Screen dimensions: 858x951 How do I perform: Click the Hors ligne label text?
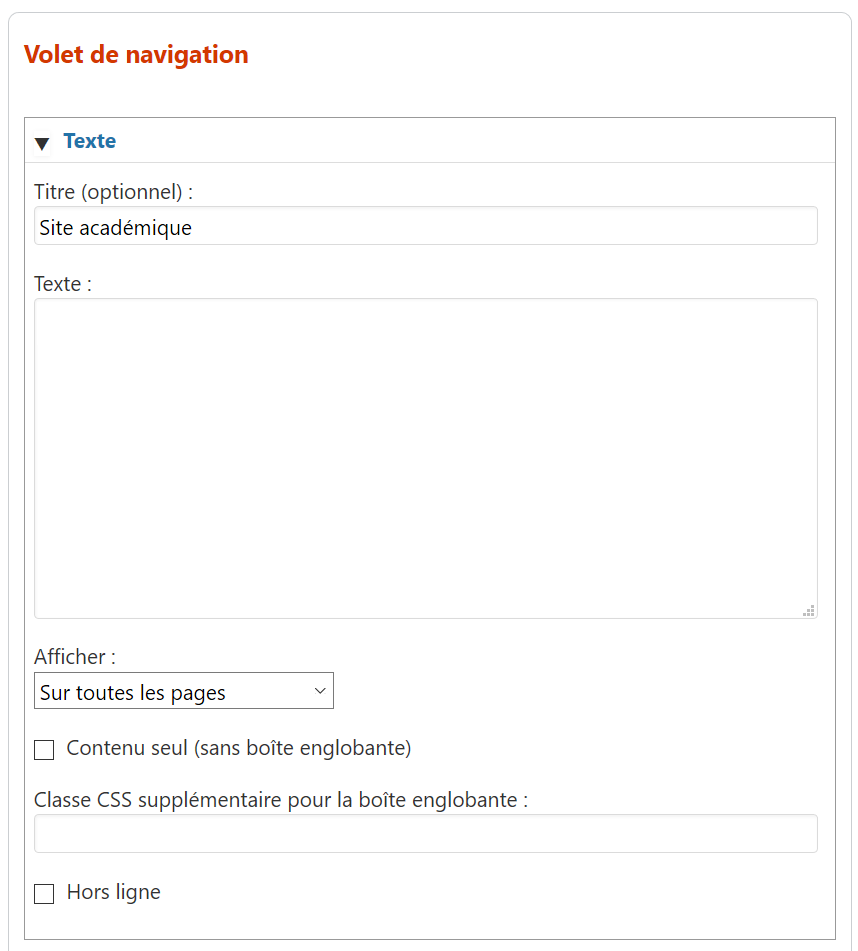(x=113, y=892)
